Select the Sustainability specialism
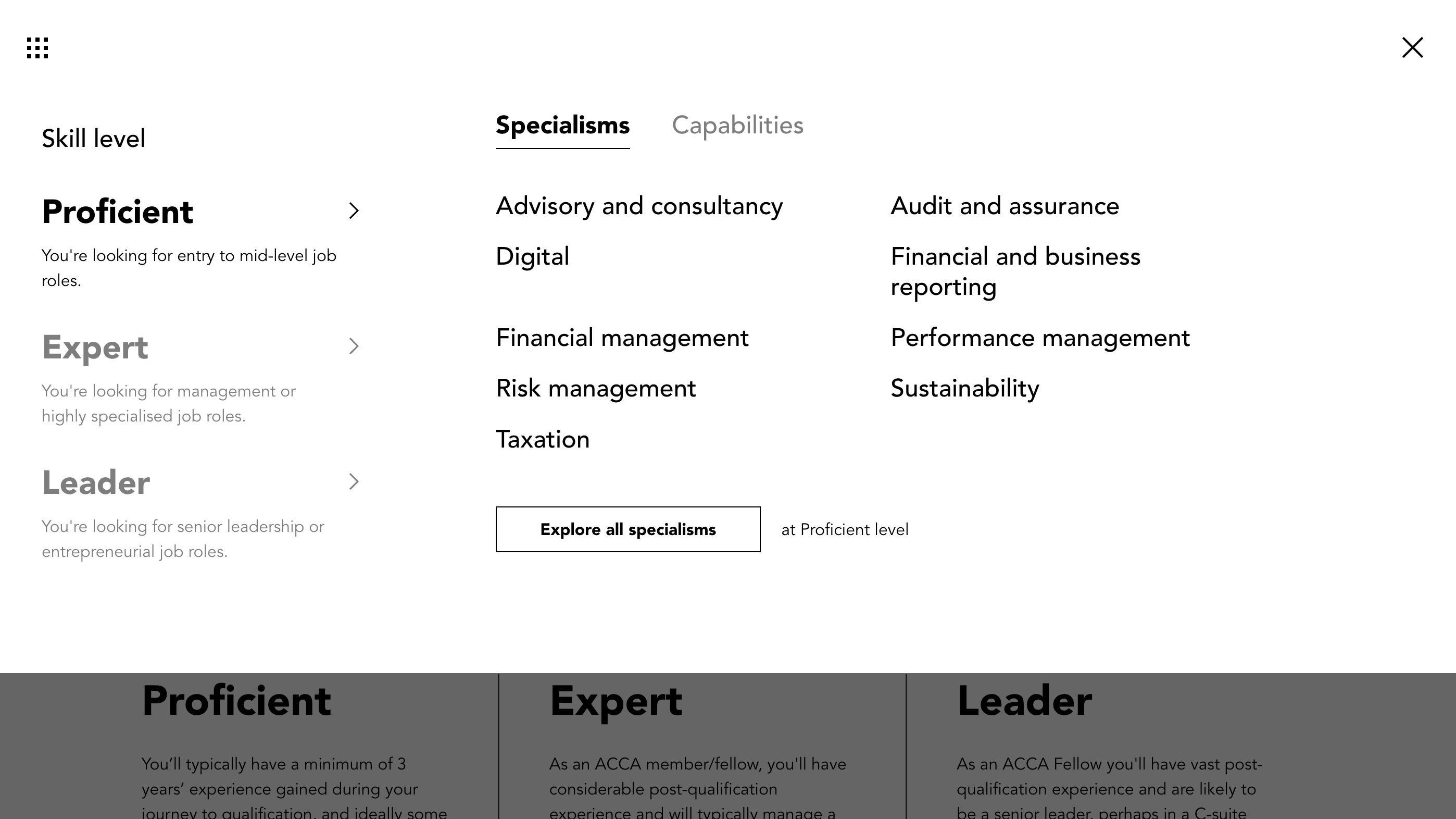Image resolution: width=1456 pixels, height=819 pixels. (x=964, y=389)
